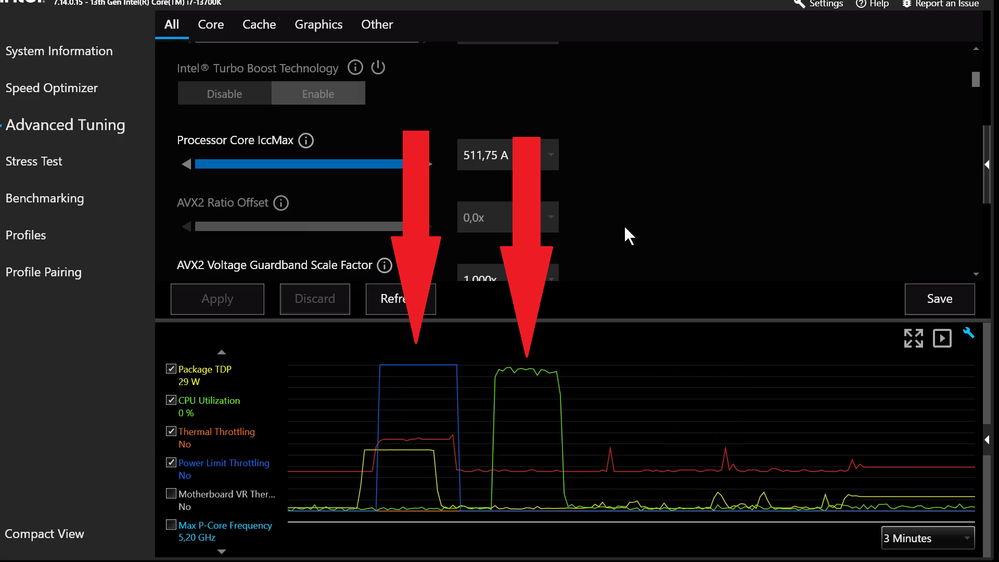
Task: Enable Motherboard VR Thermal monitor checkbox
Action: pyautogui.click(x=171, y=493)
